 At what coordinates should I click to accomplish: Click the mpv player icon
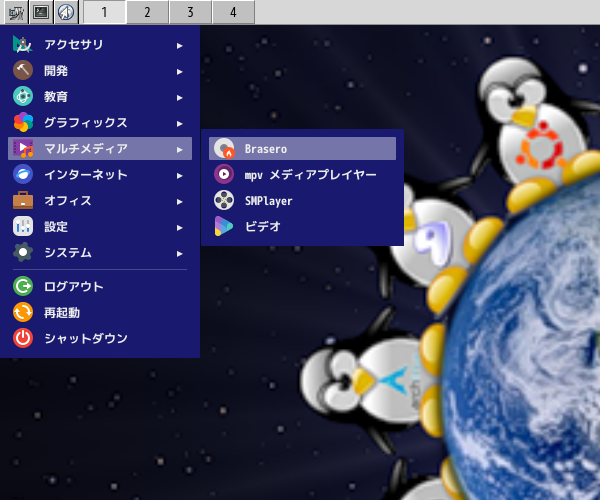(224, 174)
